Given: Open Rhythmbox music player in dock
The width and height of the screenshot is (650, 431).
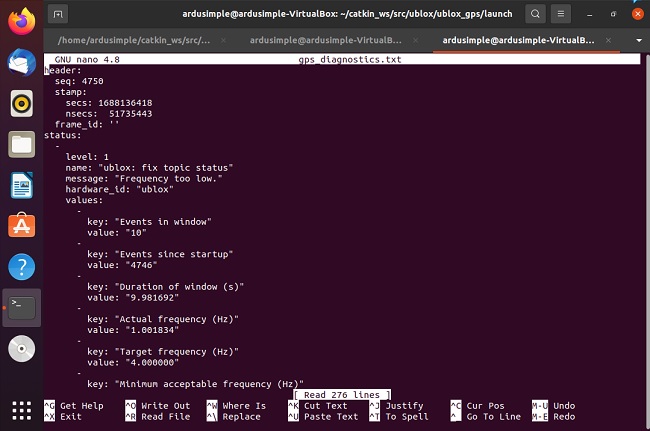Looking at the screenshot, I should click(x=21, y=103).
